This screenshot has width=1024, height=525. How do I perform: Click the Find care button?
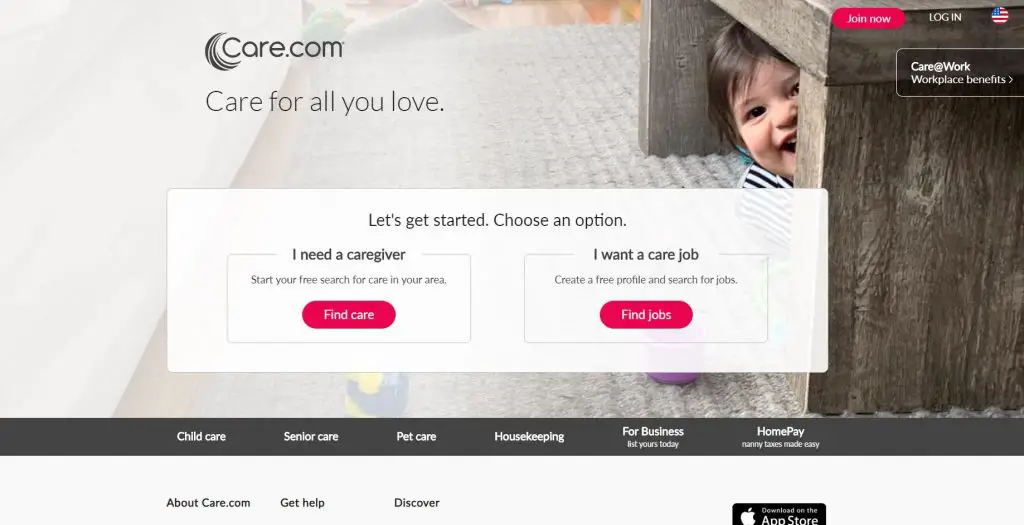tap(349, 315)
